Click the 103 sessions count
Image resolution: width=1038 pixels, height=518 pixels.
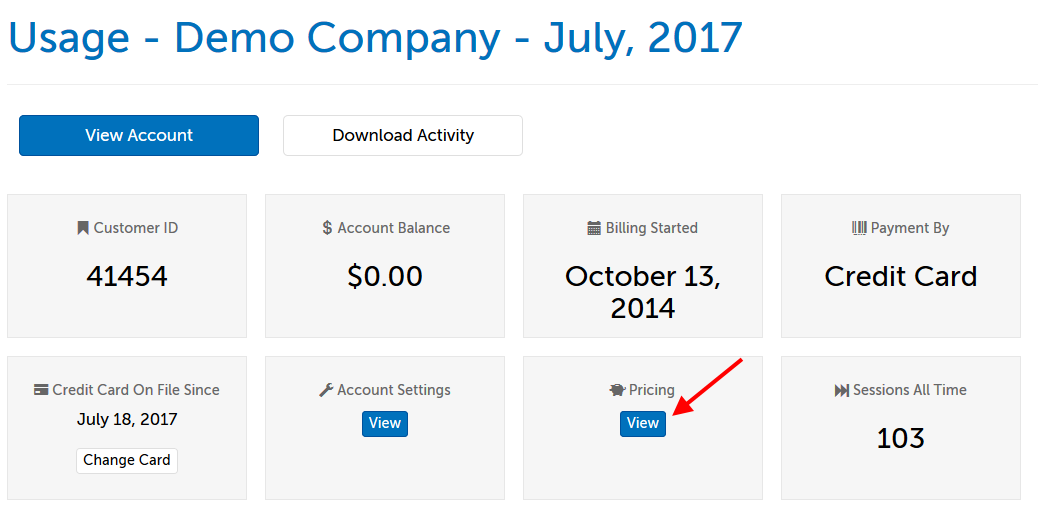901,438
